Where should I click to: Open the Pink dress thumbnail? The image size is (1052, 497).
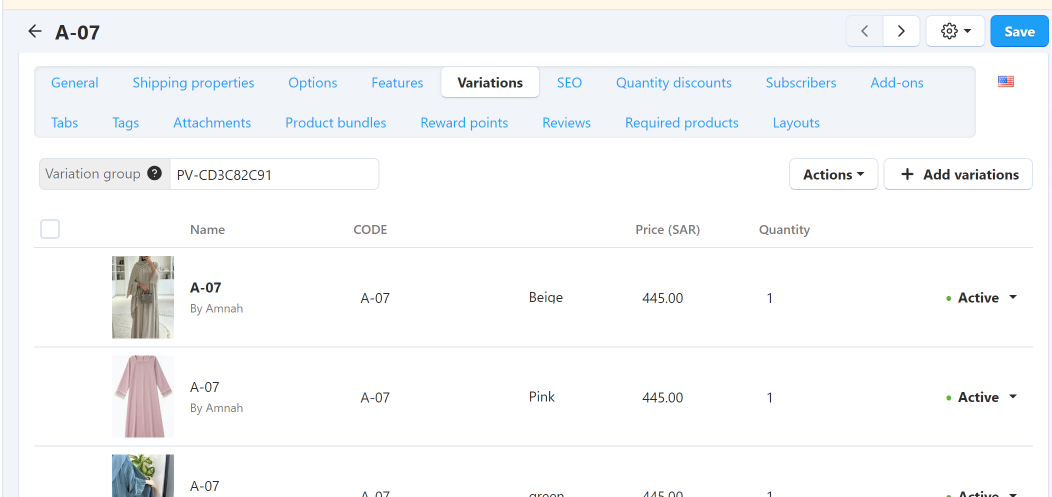click(143, 396)
